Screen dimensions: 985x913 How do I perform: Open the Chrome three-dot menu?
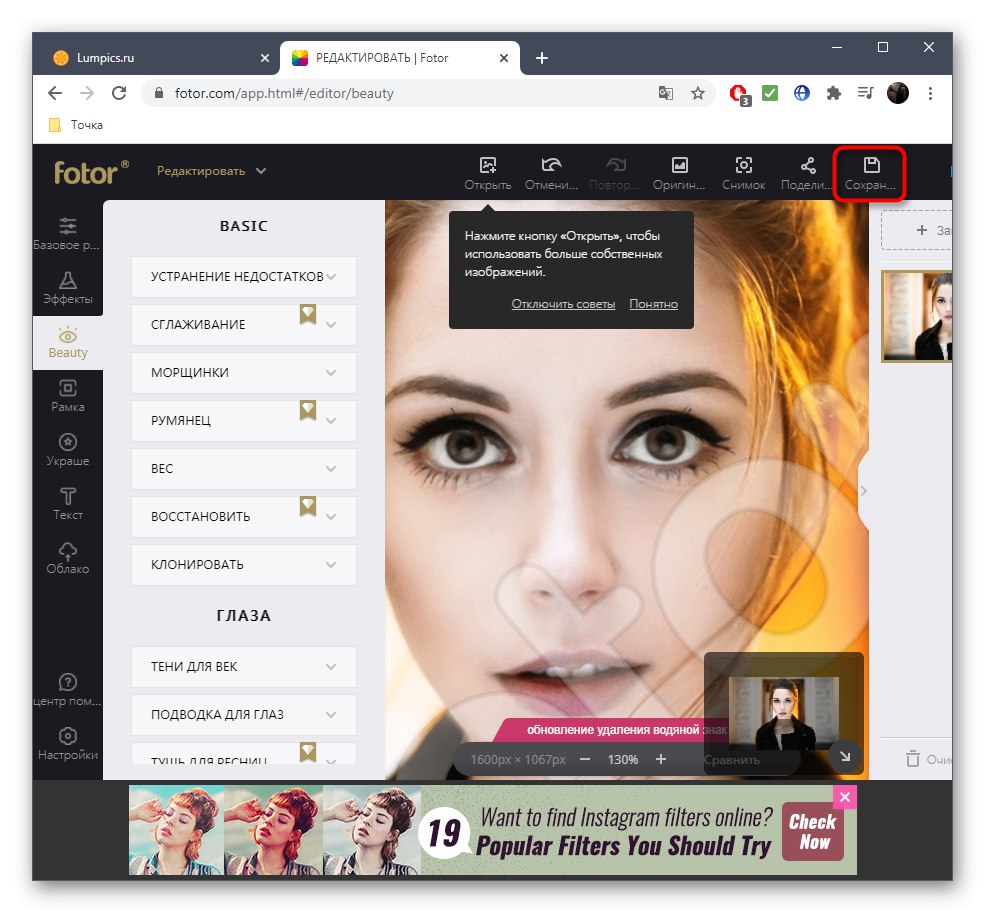(930, 93)
